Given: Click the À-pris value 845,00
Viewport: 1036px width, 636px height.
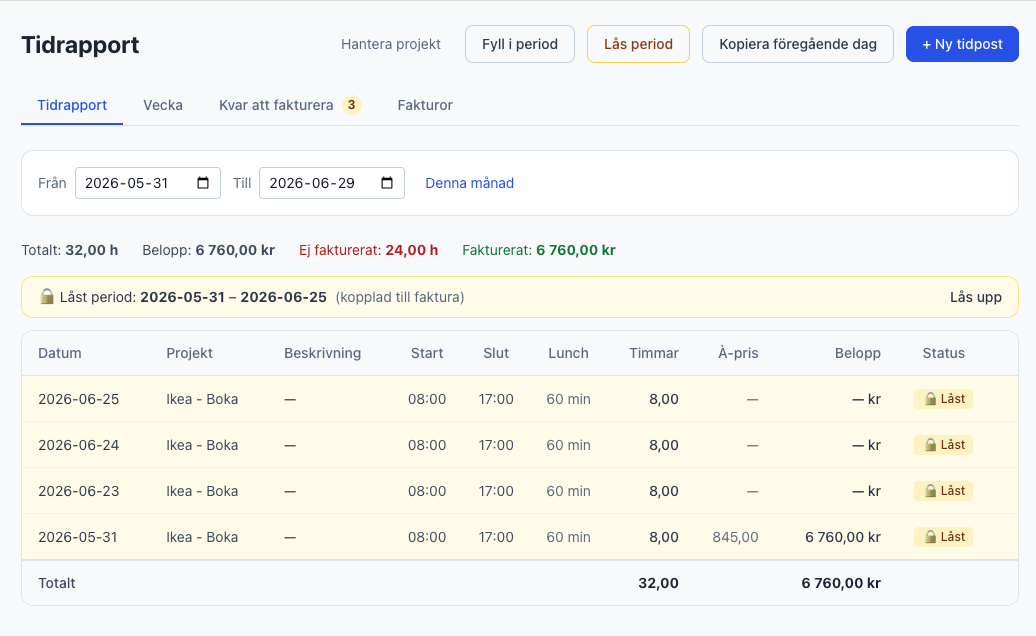Looking at the screenshot, I should point(735,537).
